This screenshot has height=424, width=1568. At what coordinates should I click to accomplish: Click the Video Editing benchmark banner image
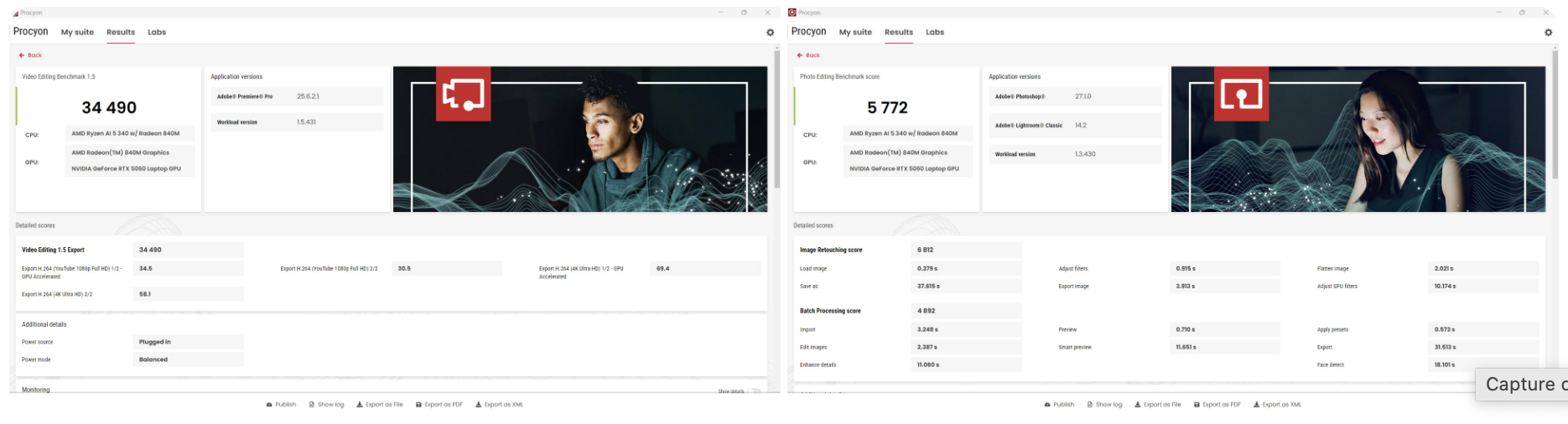coord(579,139)
